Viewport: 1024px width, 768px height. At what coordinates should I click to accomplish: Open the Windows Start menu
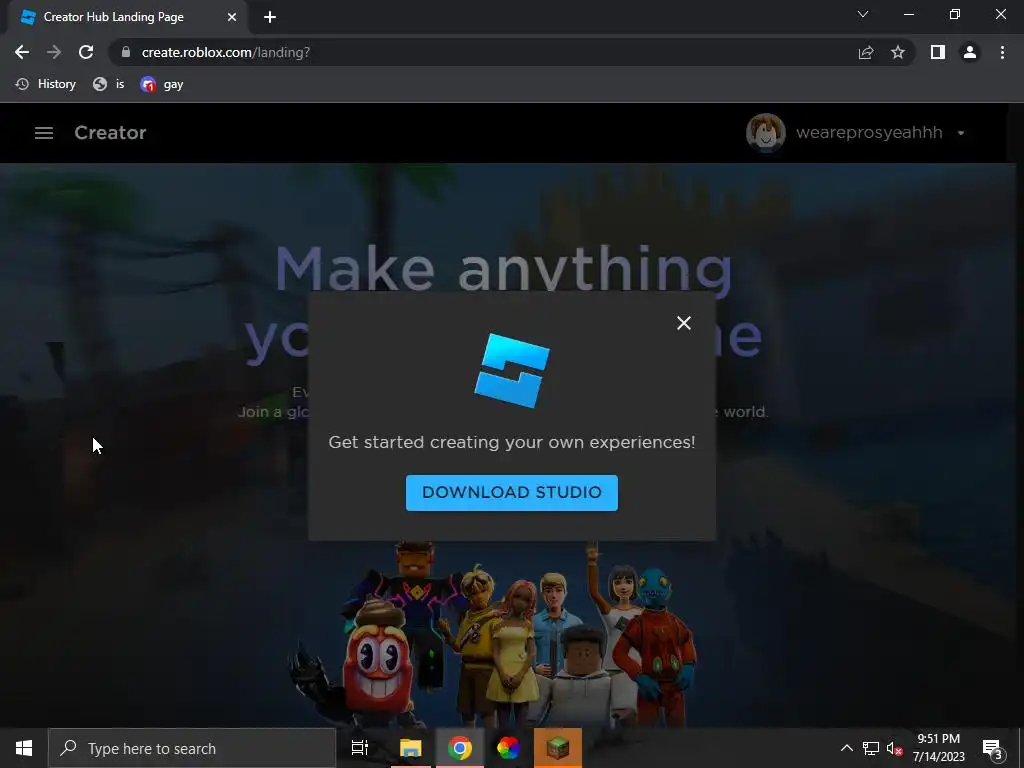[24, 748]
